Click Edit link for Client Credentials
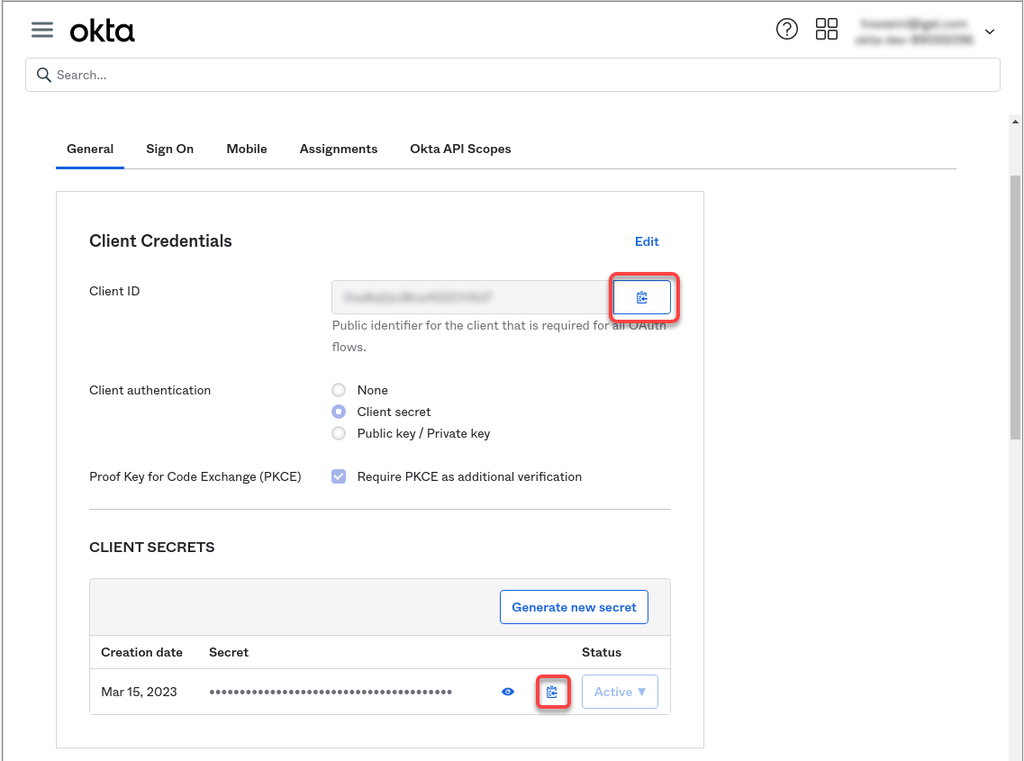This screenshot has width=1024, height=761. point(647,242)
